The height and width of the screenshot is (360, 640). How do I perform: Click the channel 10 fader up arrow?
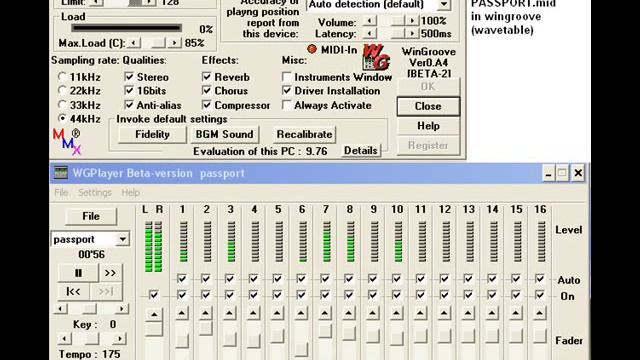tap(396, 313)
